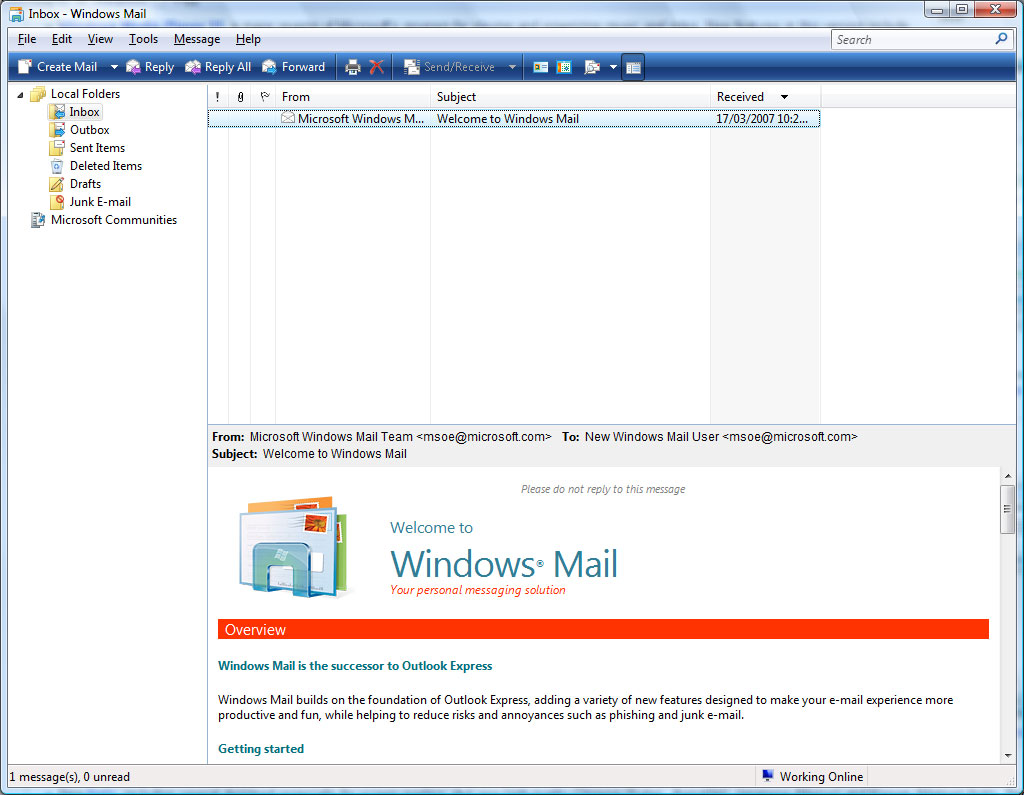1024x795 pixels.
Task: Delete the message with the red X icon
Action: [x=376, y=67]
